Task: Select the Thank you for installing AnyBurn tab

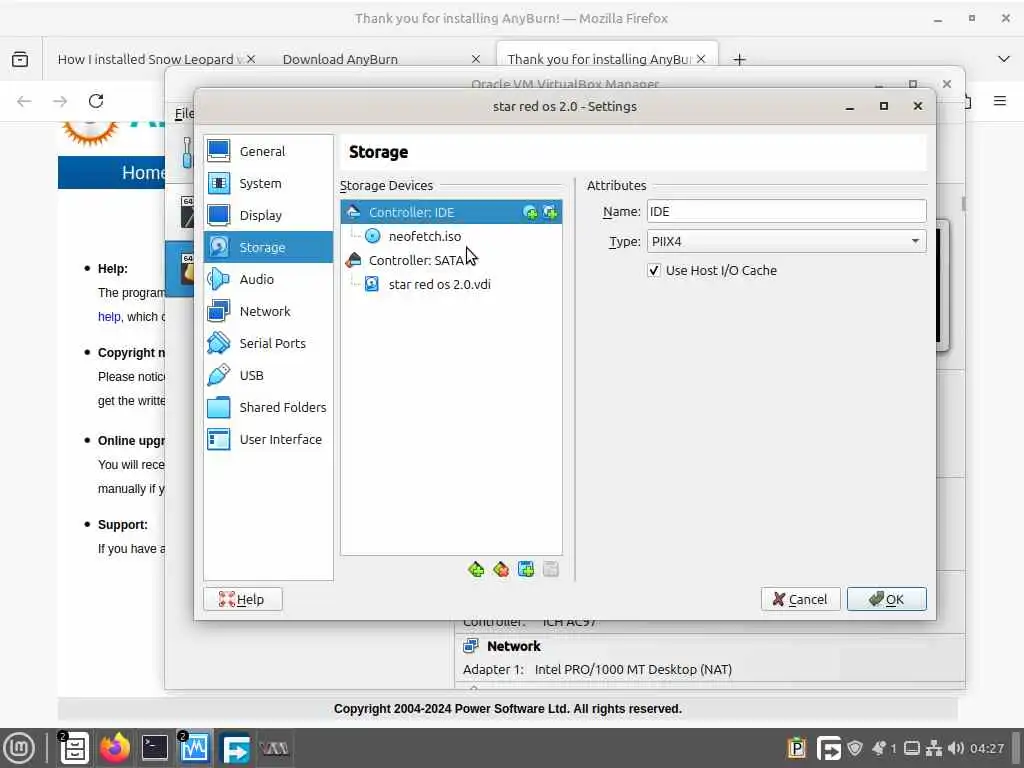Action: coord(599,59)
